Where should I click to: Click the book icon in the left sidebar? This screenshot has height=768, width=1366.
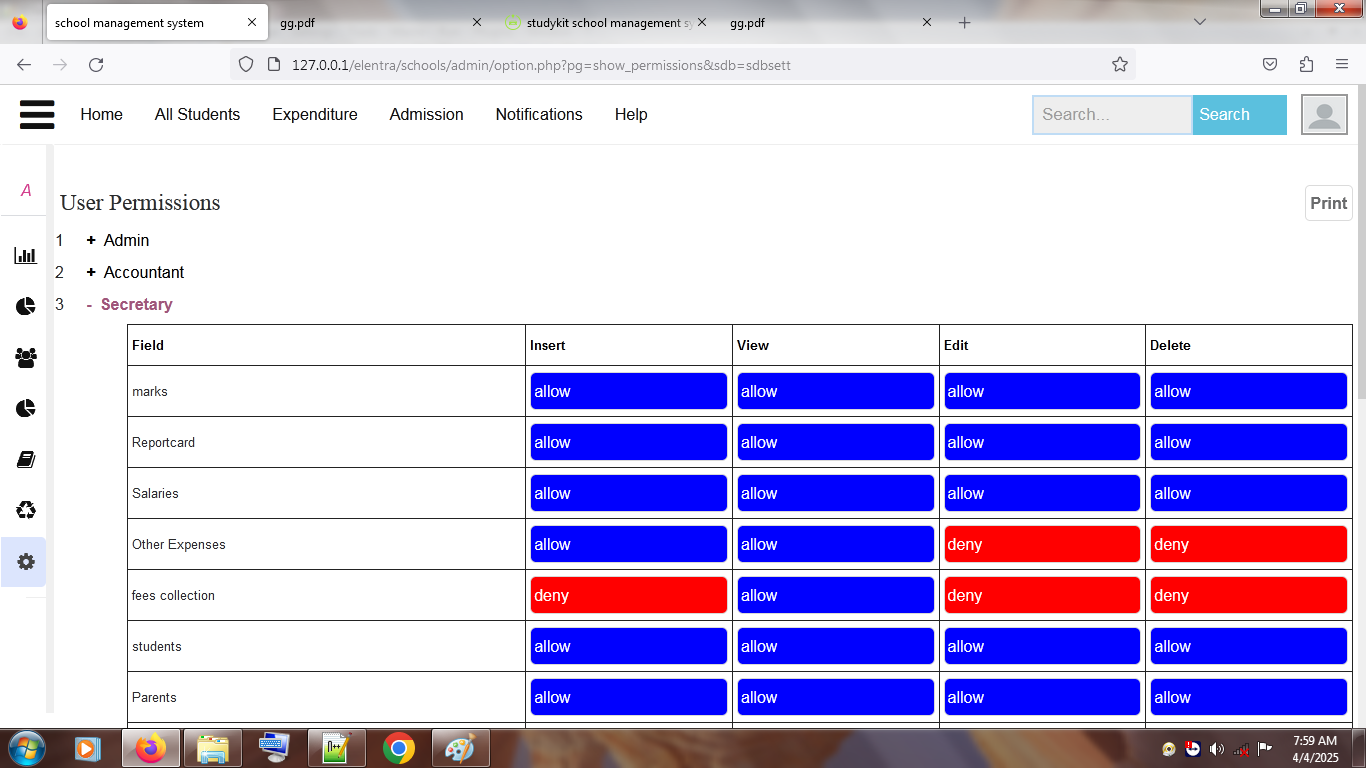point(24,458)
